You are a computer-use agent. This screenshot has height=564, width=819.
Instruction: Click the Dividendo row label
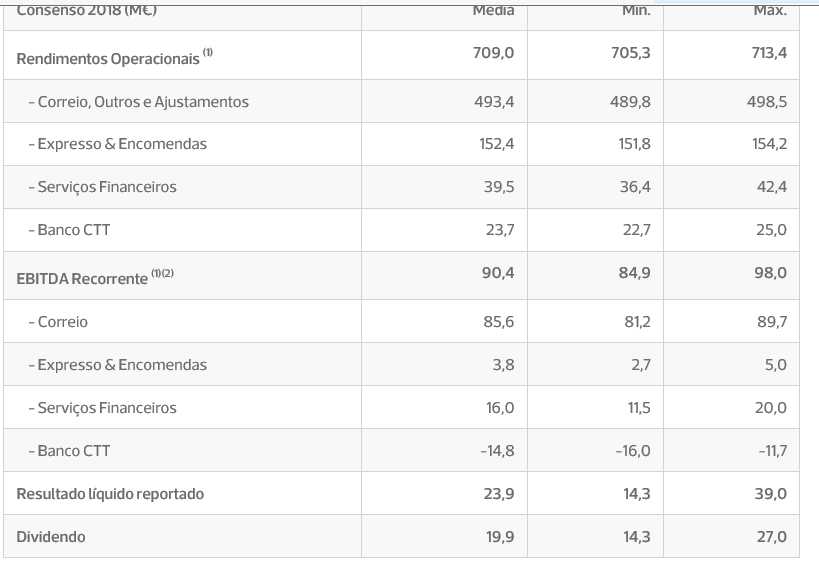(51, 537)
